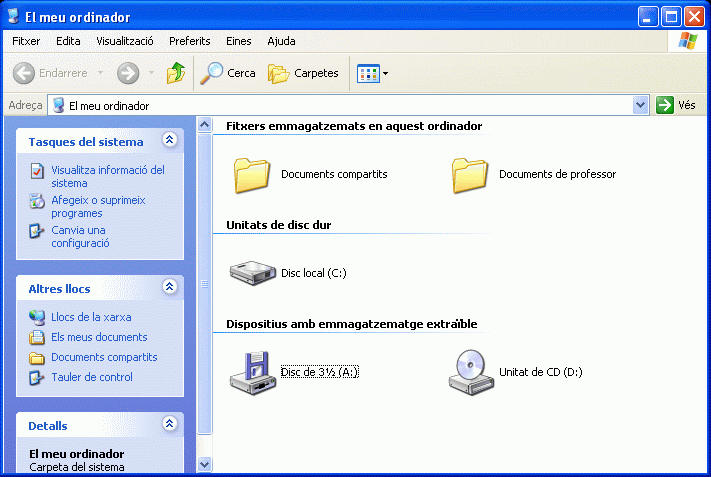Collapse the Tasques del sistema panel
The image size is (711, 477).
click(x=169, y=141)
